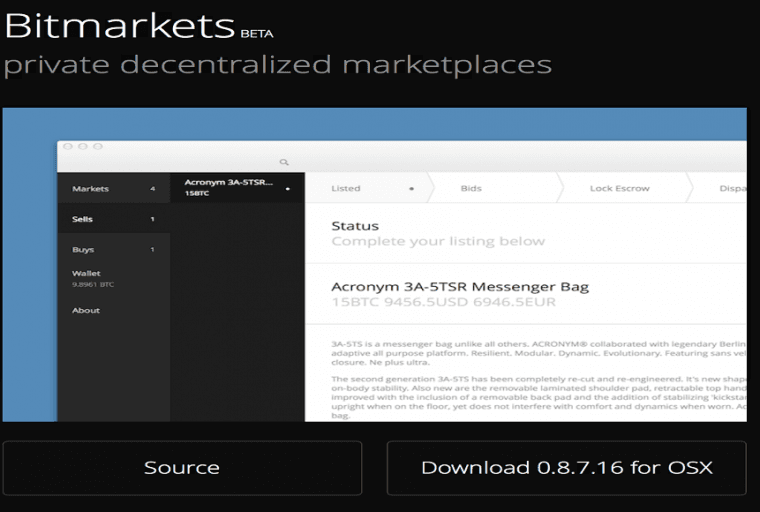Click the red close window dot
The width and height of the screenshot is (760, 512).
point(68,146)
